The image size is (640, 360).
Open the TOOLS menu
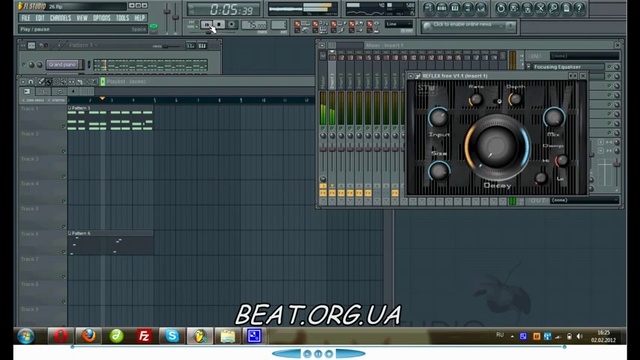pyautogui.click(x=122, y=18)
